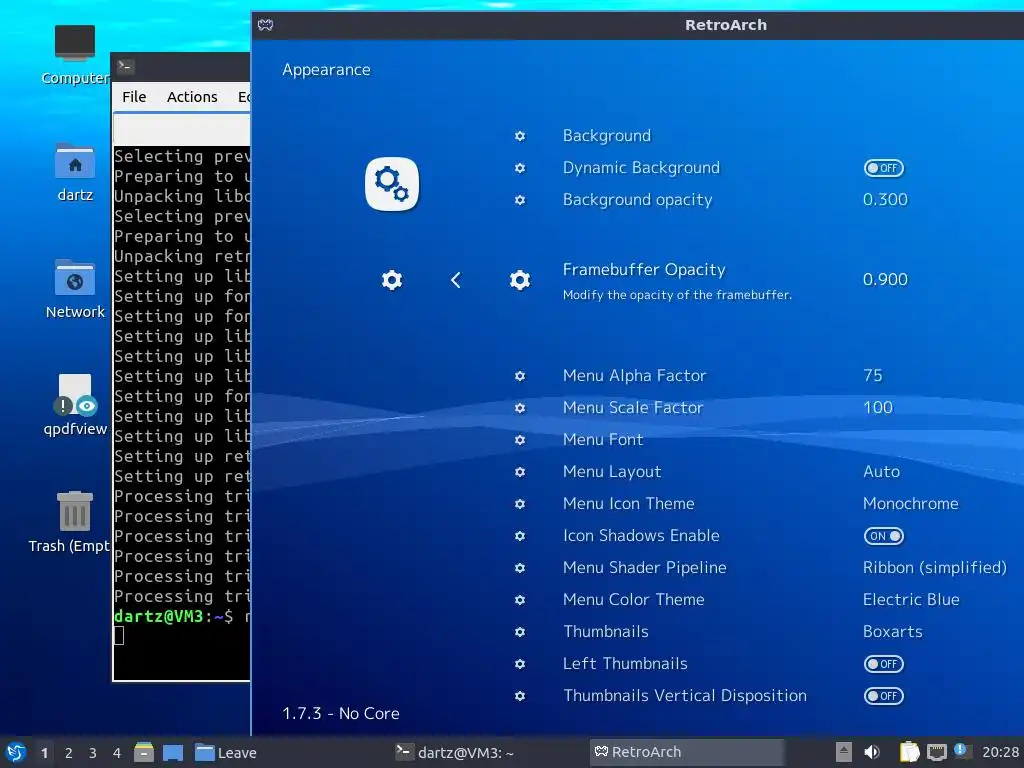Click the gear icon beside Menu Scale Factor

click(520, 408)
